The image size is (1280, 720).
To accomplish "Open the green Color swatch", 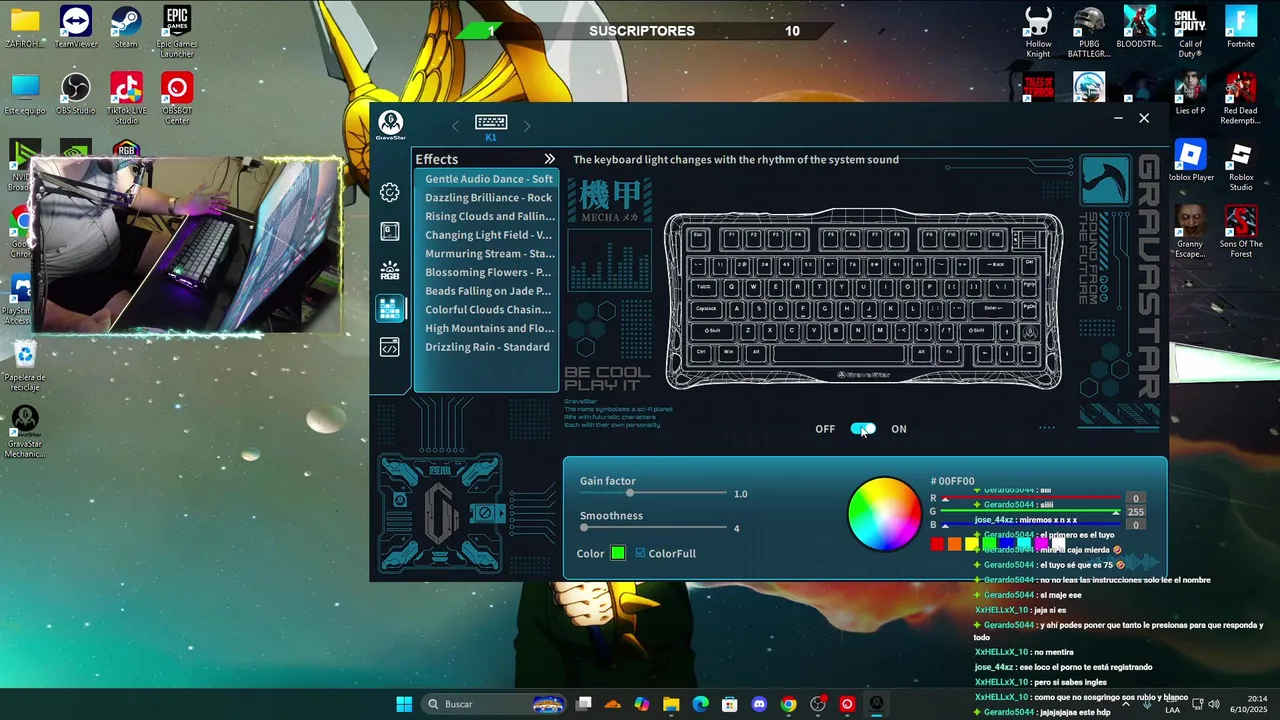I will click(x=618, y=553).
